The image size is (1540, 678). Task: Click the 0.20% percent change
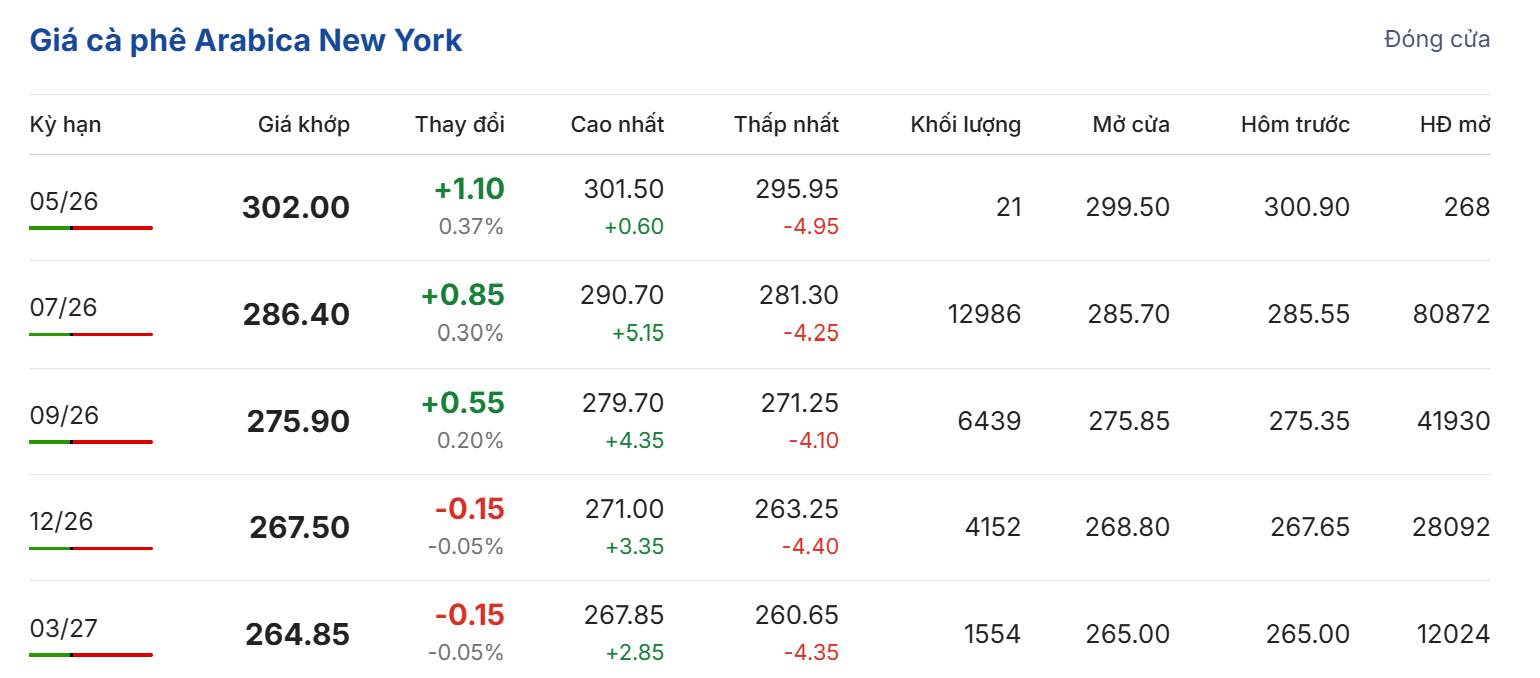(x=471, y=440)
